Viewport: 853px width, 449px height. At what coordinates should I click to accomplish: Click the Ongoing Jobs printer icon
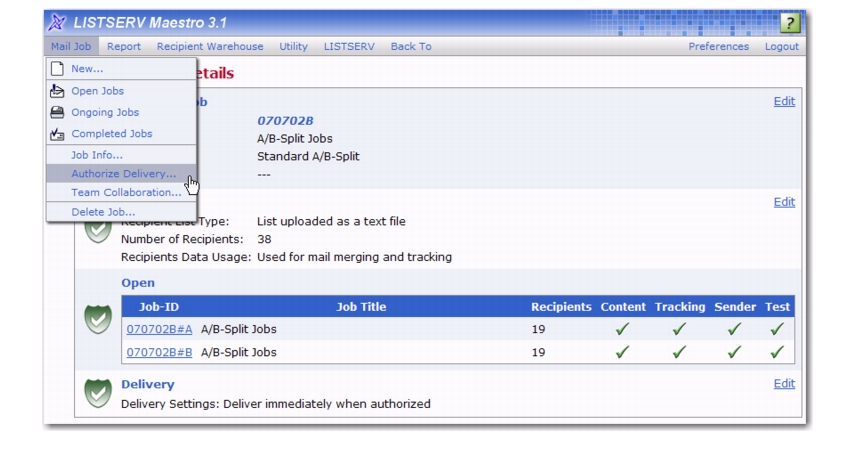(57, 112)
